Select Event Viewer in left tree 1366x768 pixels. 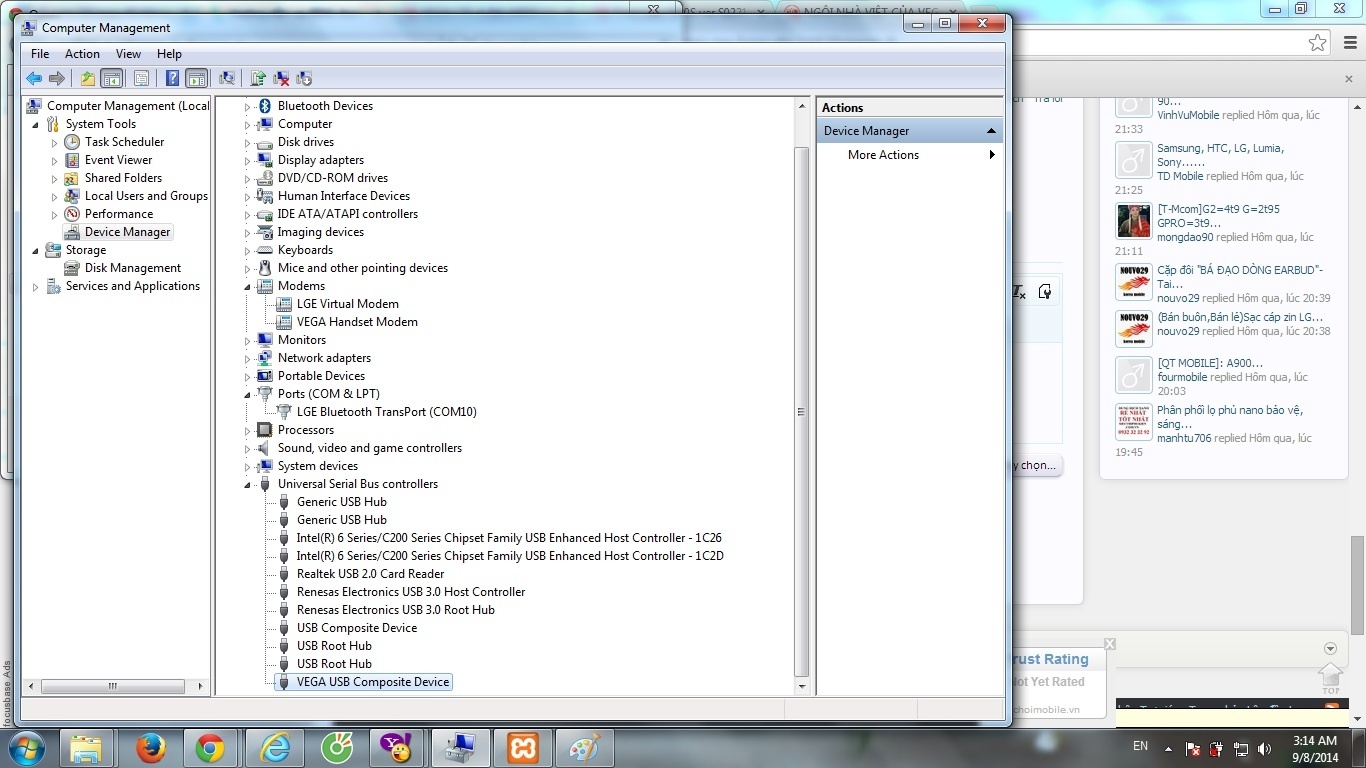pyautogui.click(x=118, y=160)
